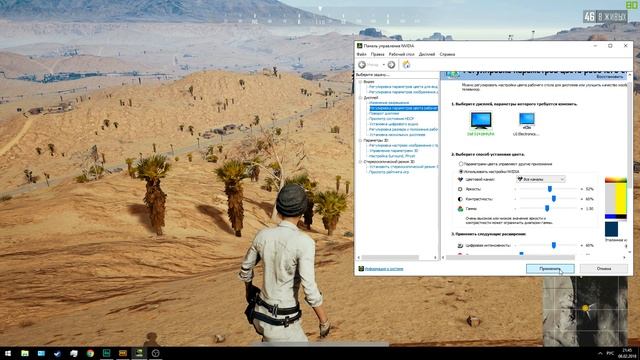Open the Файл menu
This screenshot has height=360, width=640.
tap(361, 54)
